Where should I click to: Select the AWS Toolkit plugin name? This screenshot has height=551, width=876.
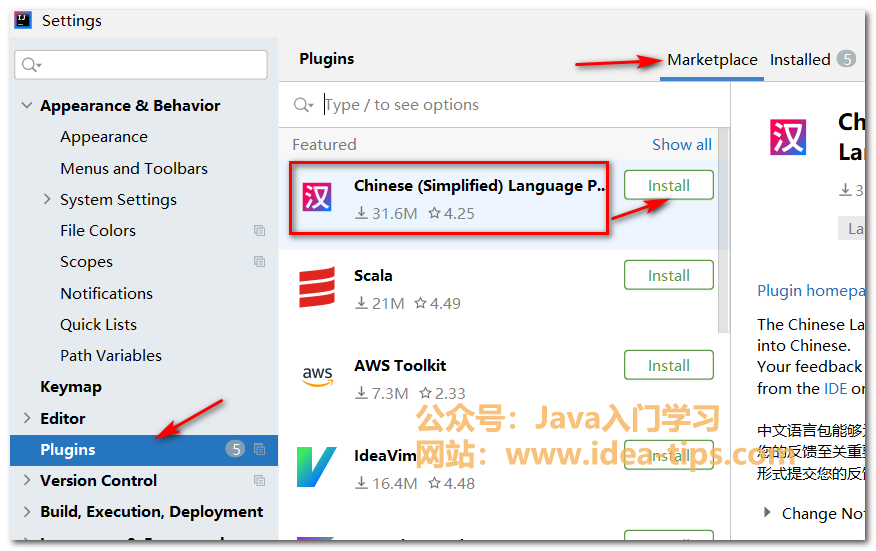[400, 365]
